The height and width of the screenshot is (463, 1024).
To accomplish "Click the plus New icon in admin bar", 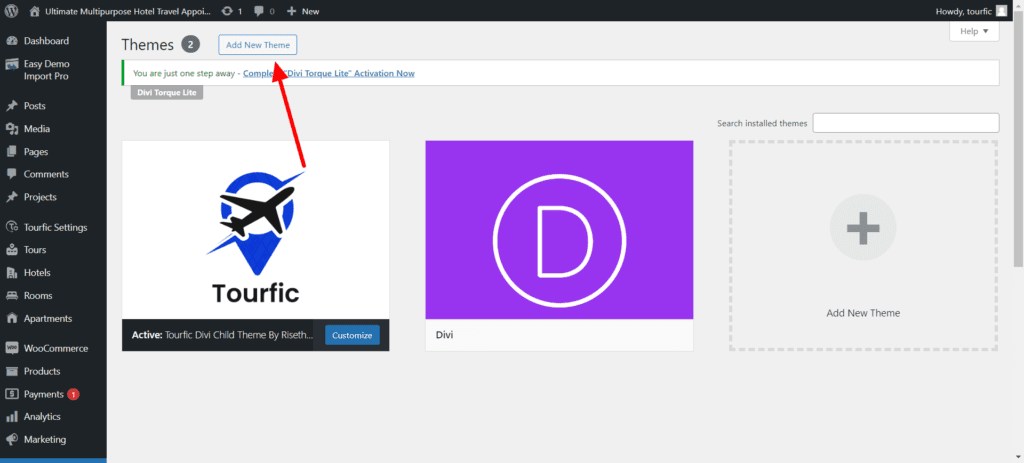I will click(x=291, y=11).
